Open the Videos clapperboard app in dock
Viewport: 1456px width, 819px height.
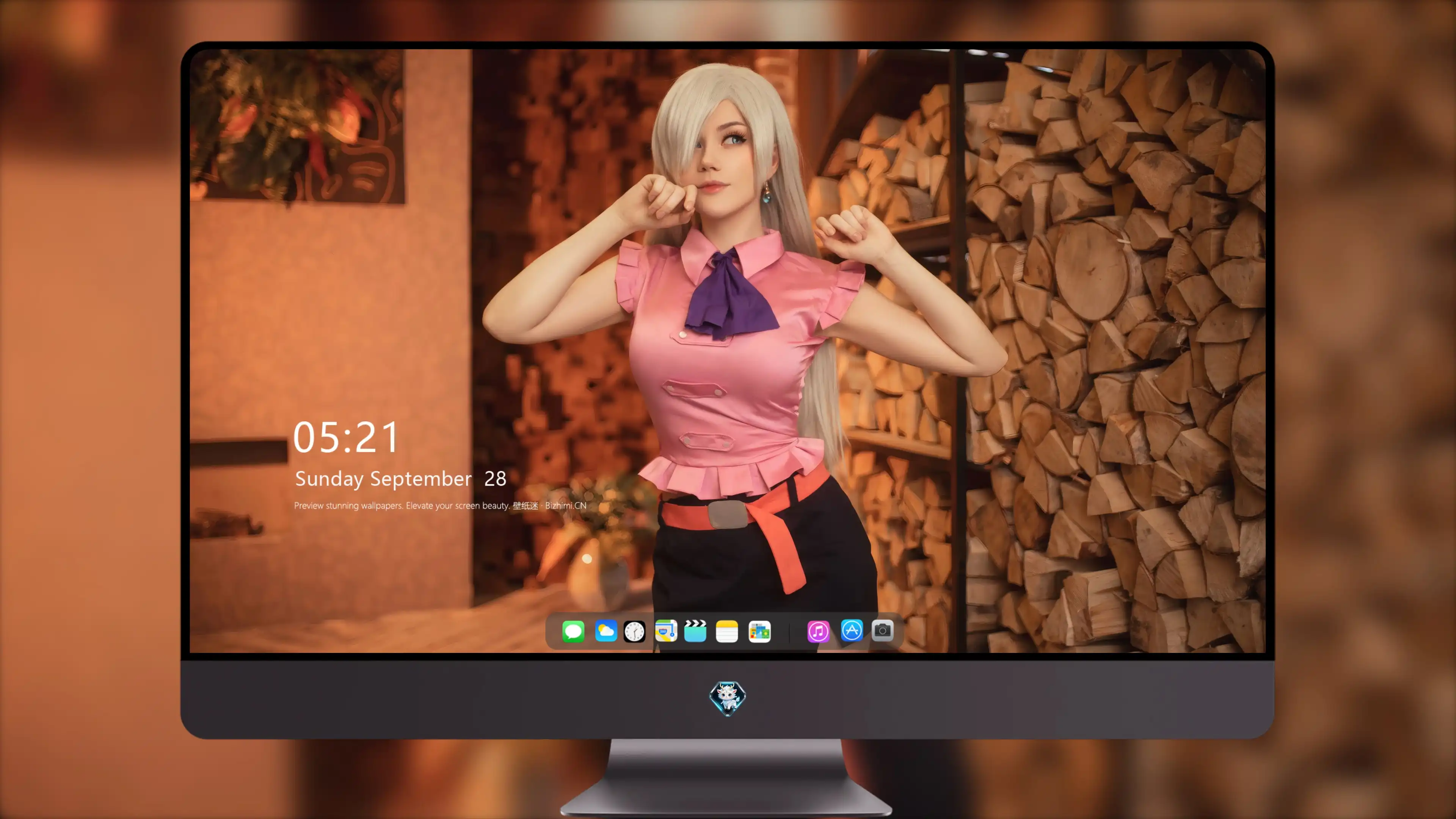pyautogui.click(x=695, y=631)
